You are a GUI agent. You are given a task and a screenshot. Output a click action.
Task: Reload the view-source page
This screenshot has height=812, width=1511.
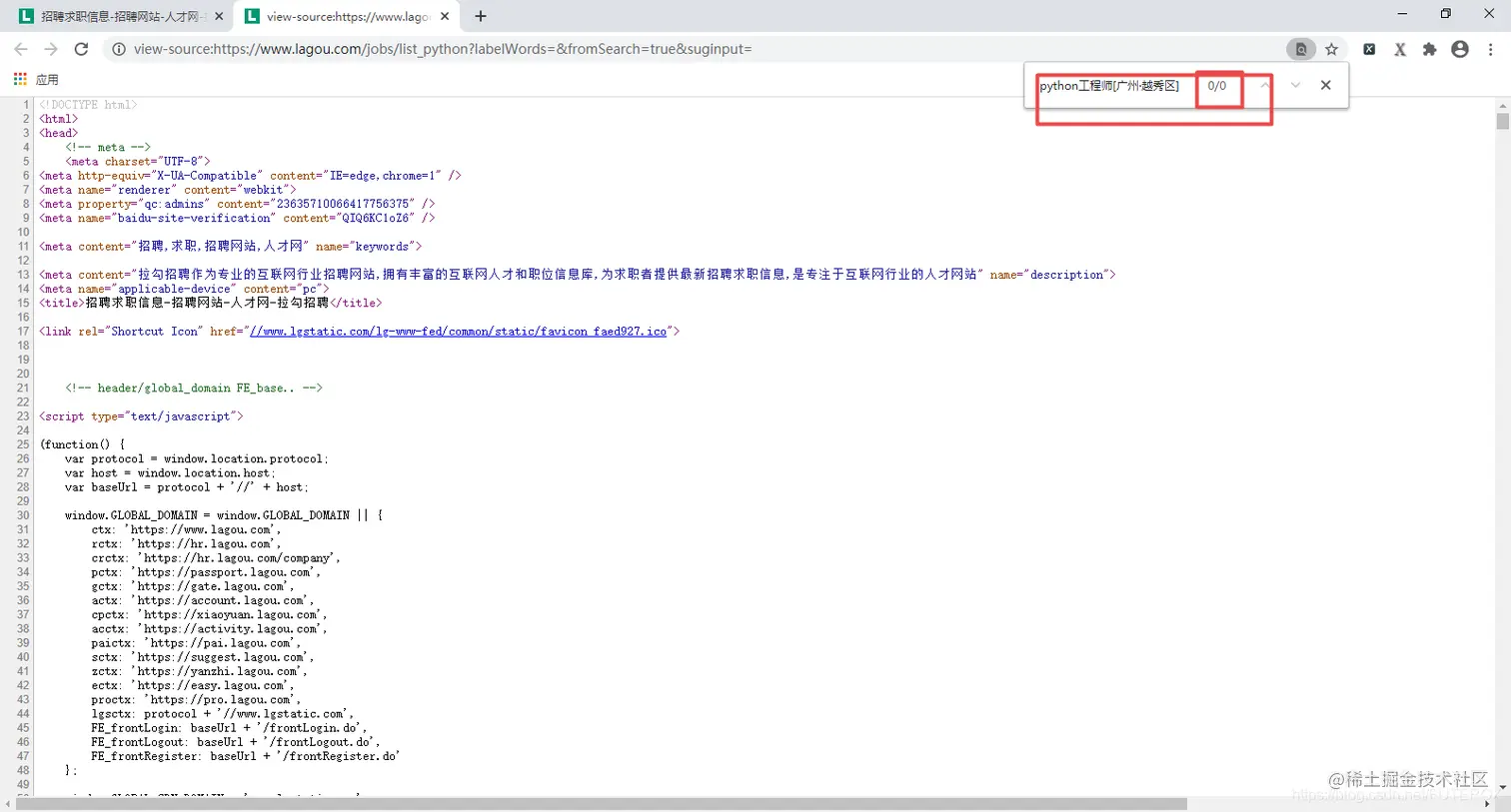click(82, 49)
